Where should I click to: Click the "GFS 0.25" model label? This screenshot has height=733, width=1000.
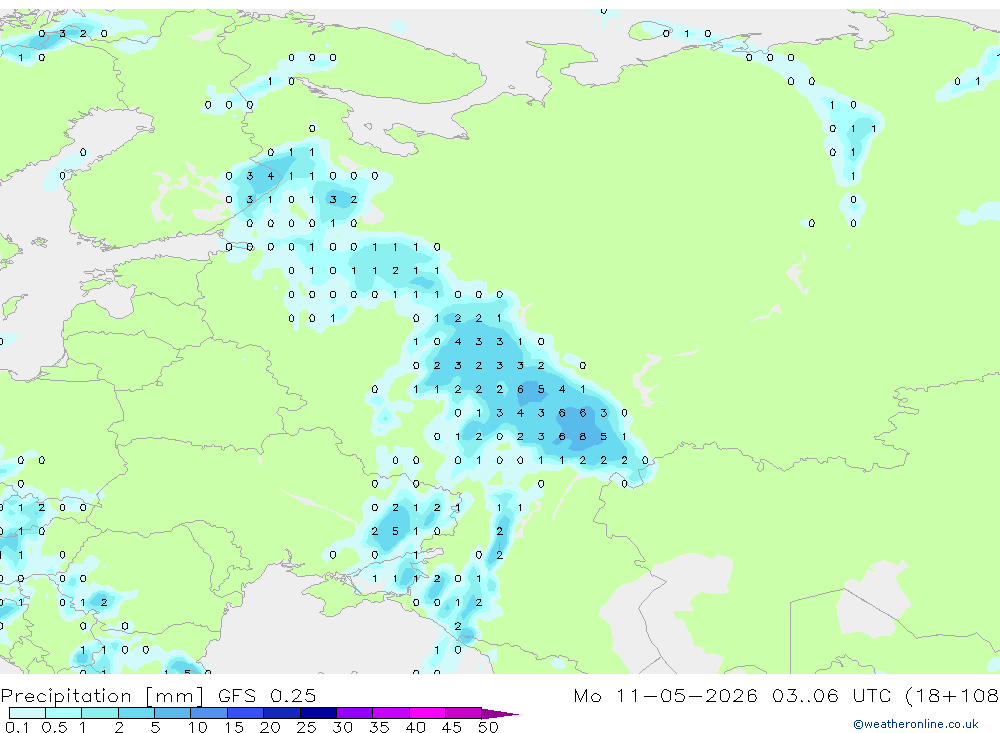coord(267,695)
